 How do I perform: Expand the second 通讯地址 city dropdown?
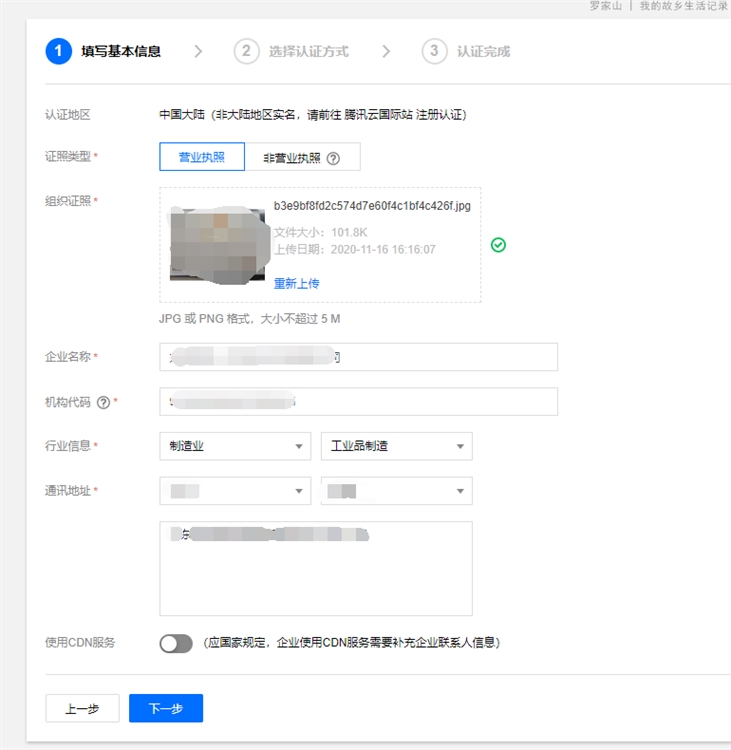(396, 491)
